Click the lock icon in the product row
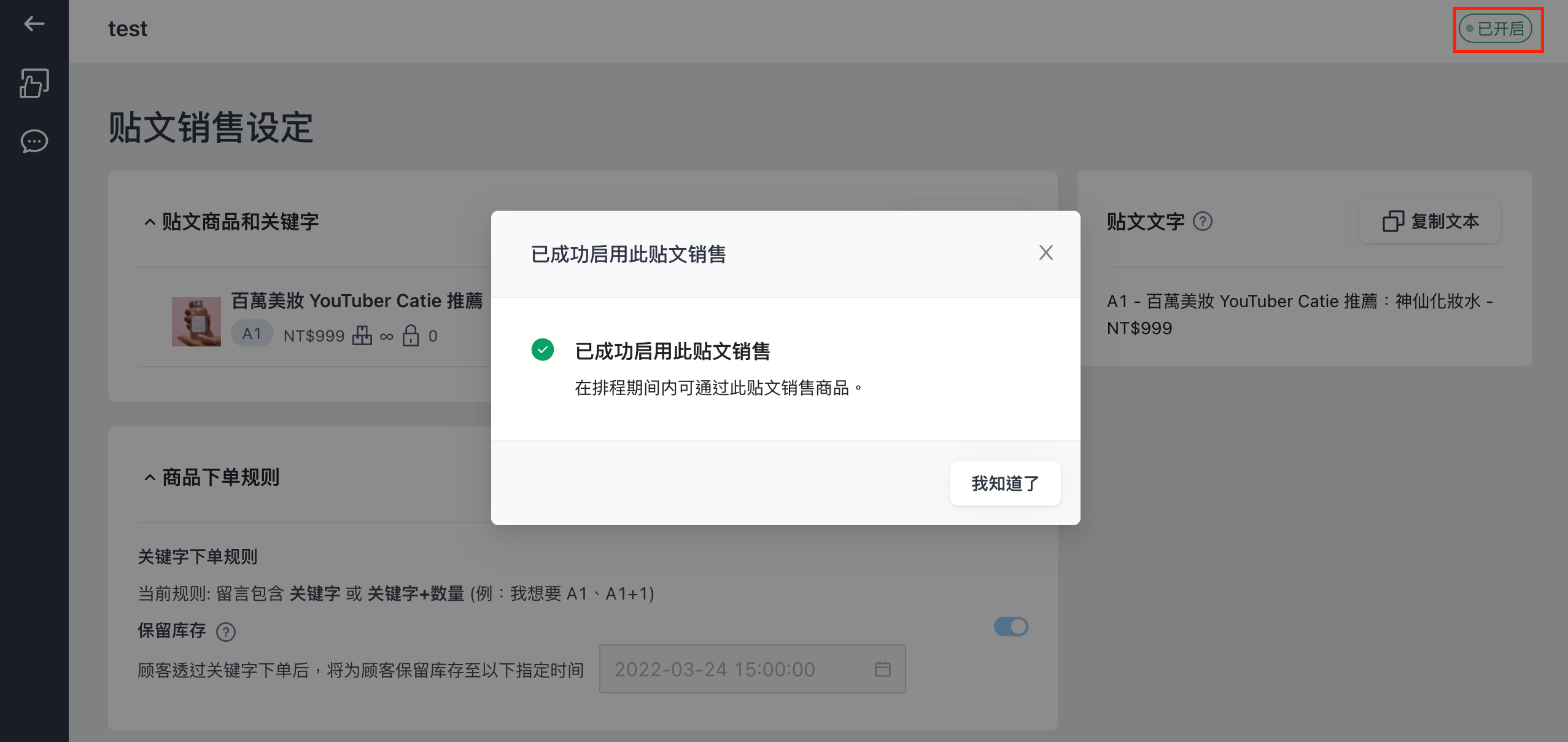The height and width of the screenshot is (742, 1568). pos(411,335)
